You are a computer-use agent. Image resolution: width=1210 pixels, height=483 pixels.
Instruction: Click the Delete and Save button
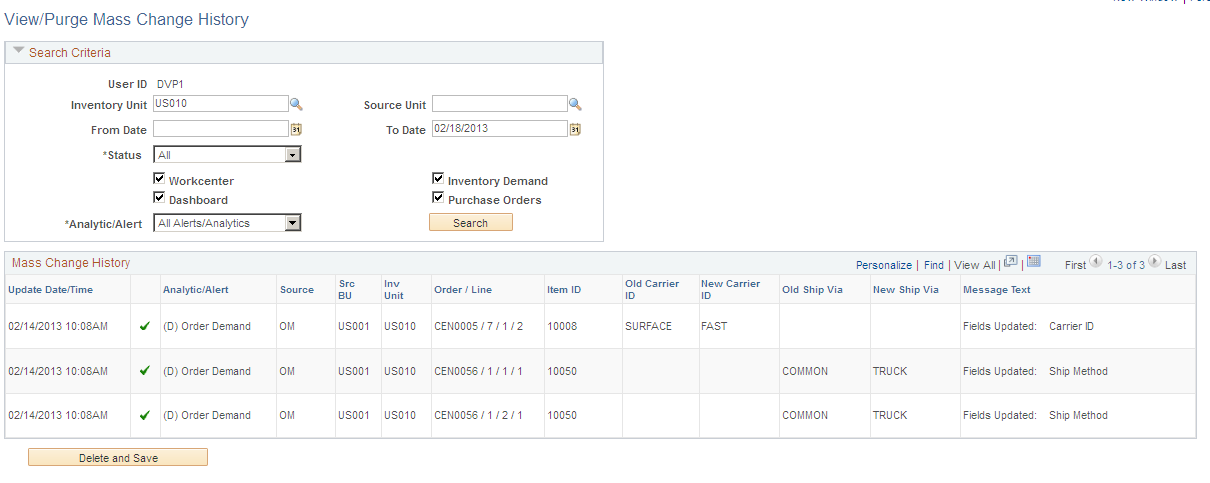click(x=118, y=458)
